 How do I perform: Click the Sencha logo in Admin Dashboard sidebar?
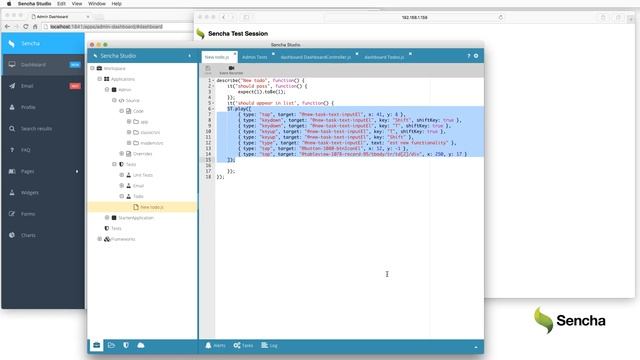click(11, 43)
